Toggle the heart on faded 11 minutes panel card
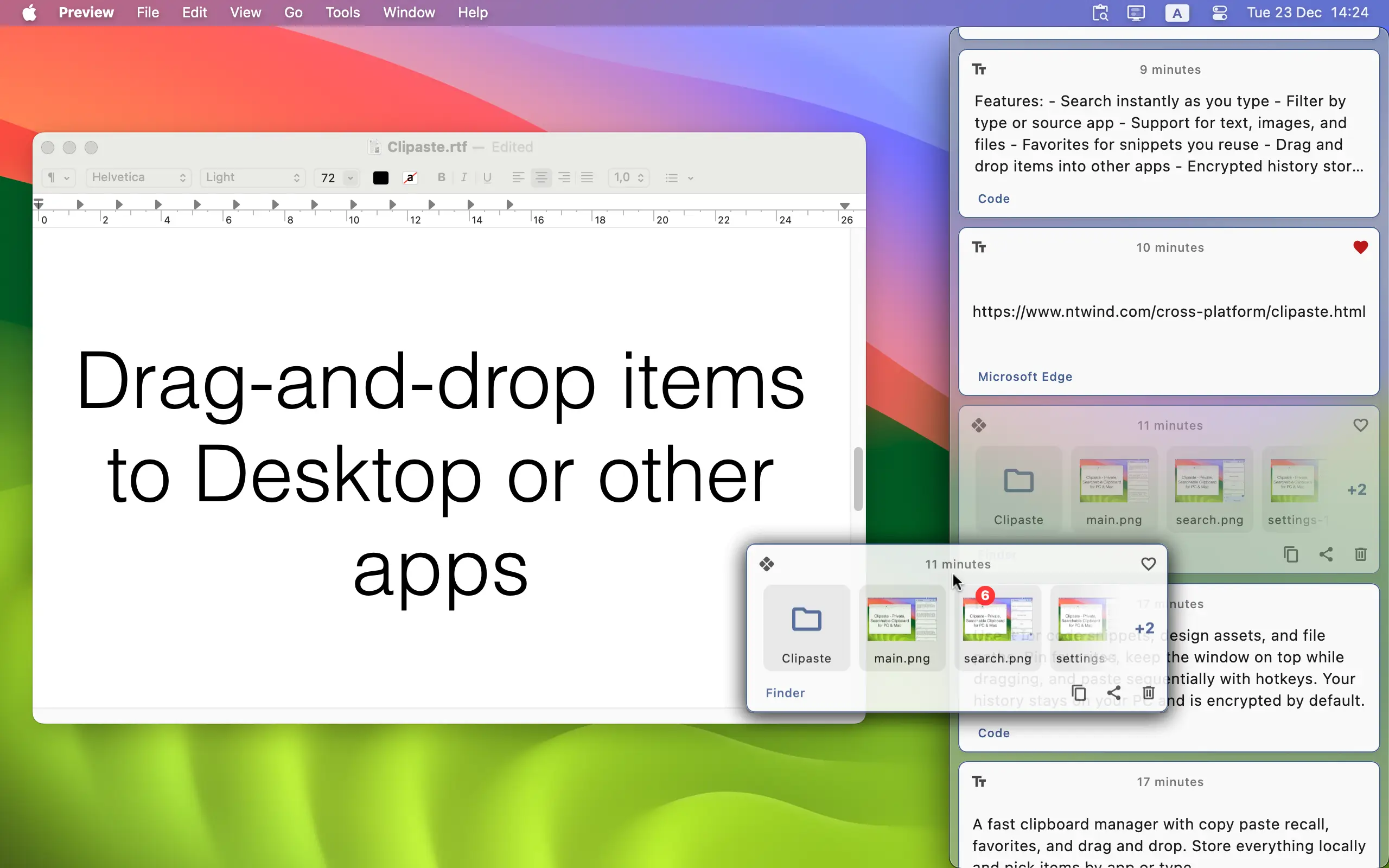Viewport: 1389px width, 868px height. (1360, 425)
